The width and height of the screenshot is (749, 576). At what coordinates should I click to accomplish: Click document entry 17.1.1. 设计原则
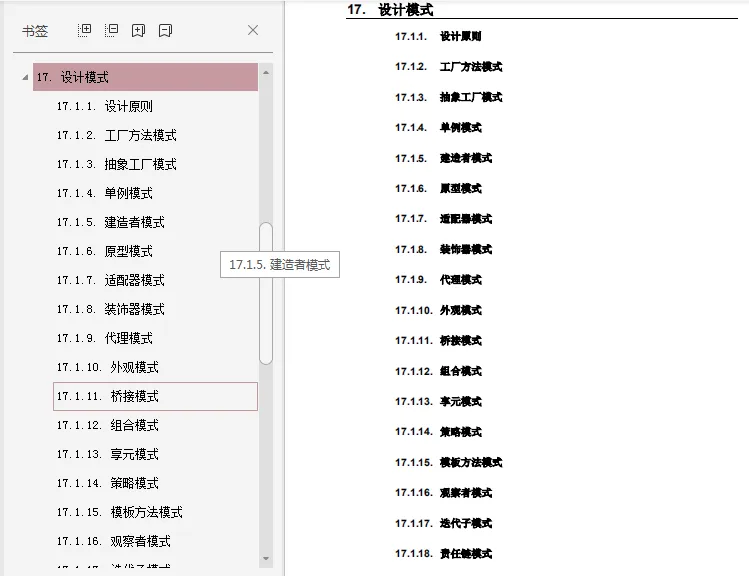(x=438, y=36)
